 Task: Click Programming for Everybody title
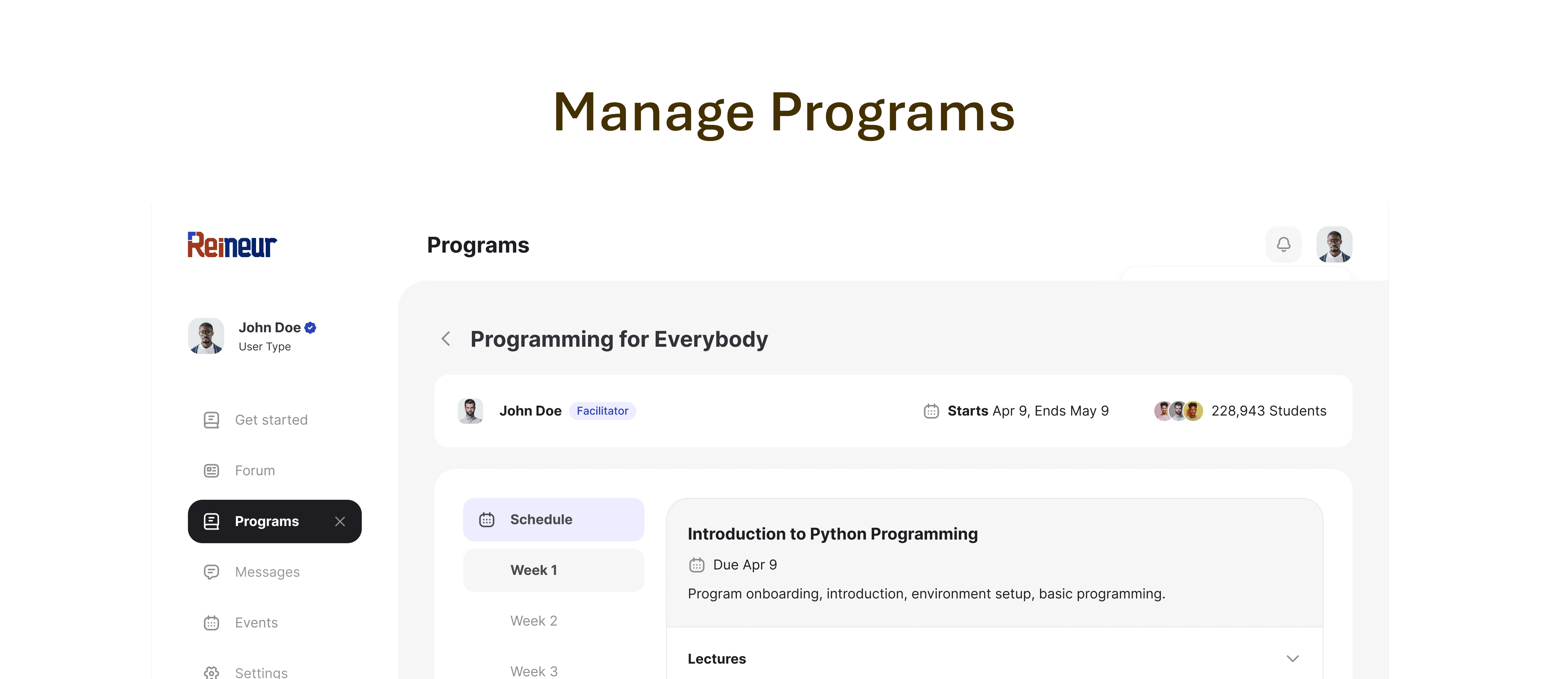619,339
